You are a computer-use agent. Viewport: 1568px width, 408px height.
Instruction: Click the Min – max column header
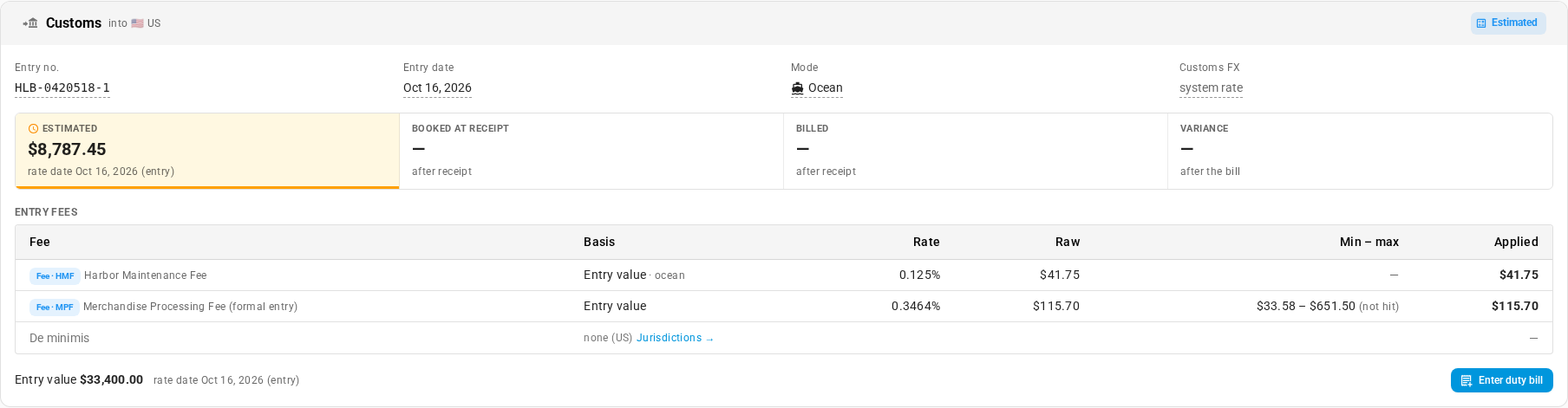(1369, 242)
